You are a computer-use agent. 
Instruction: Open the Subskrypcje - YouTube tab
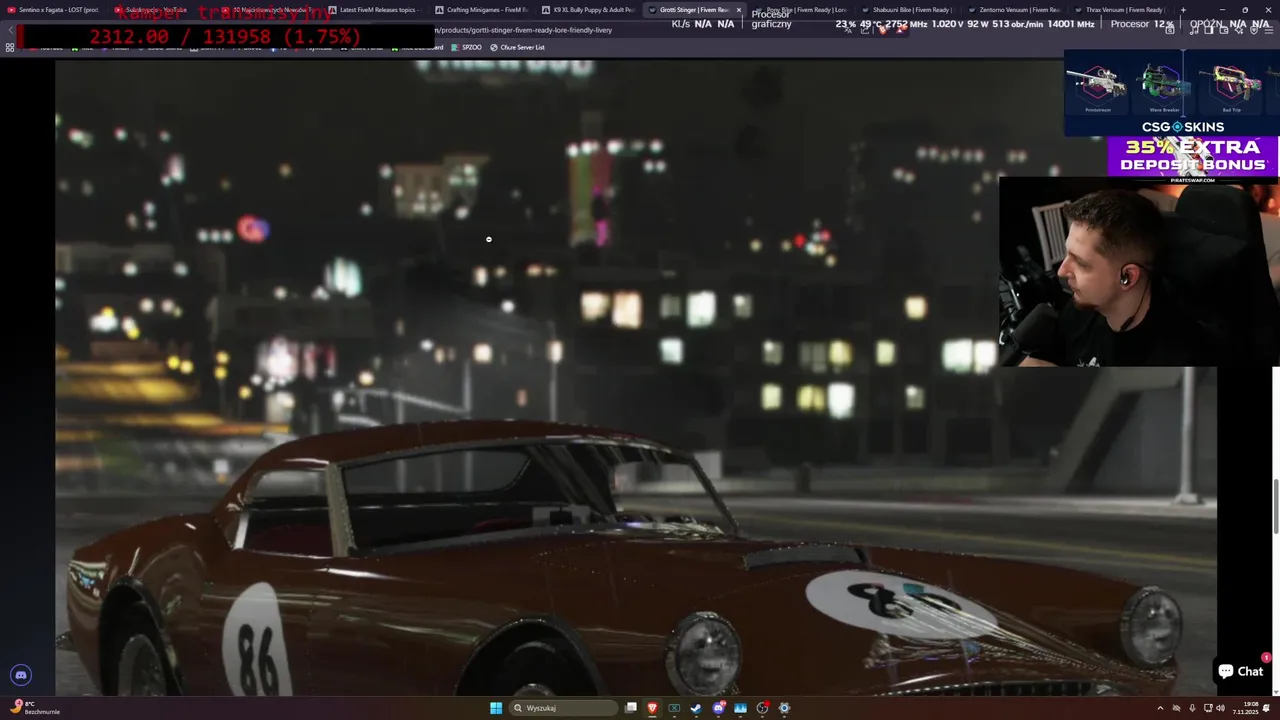click(162, 10)
